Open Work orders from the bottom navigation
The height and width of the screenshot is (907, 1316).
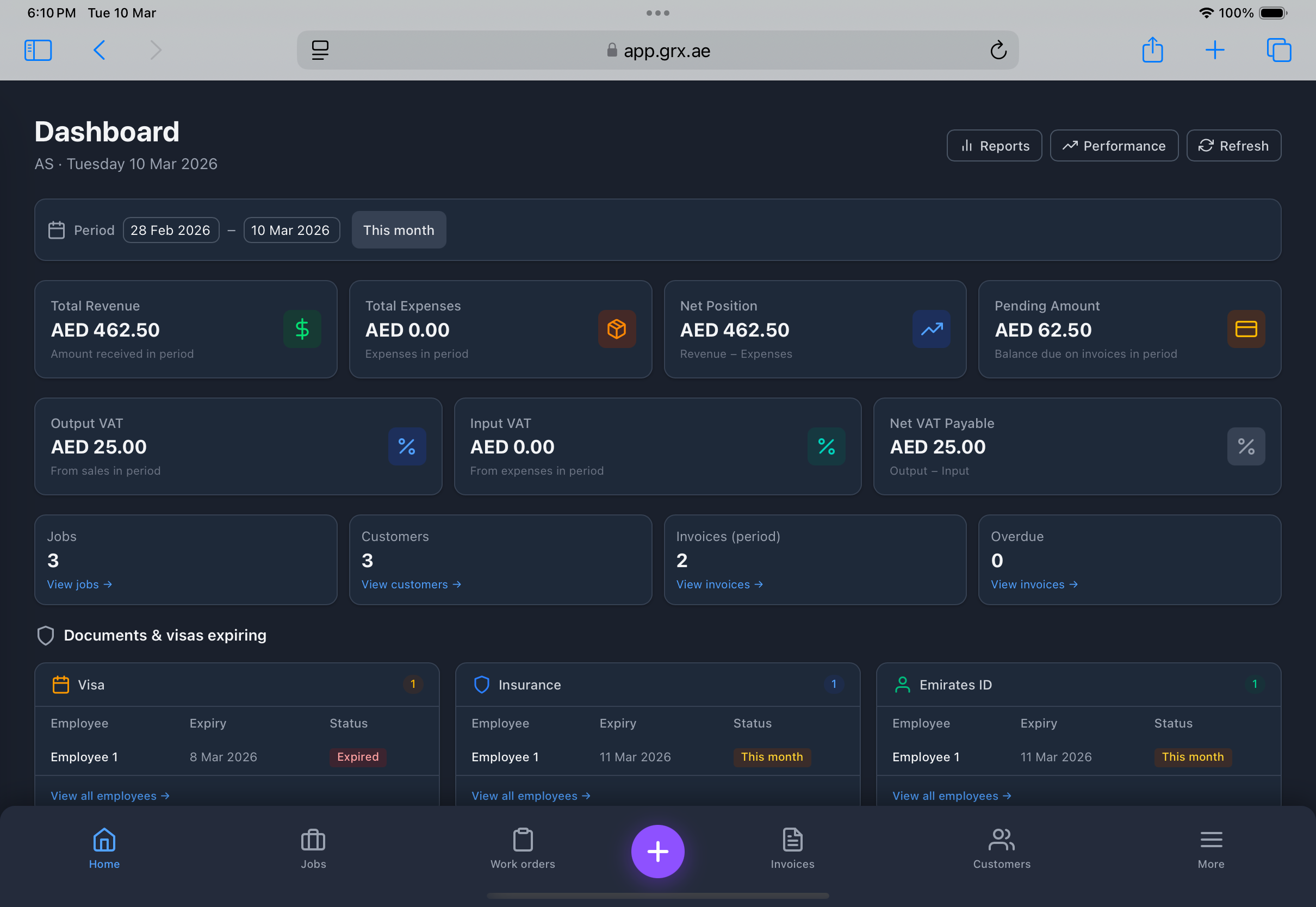click(x=522, y=849)
